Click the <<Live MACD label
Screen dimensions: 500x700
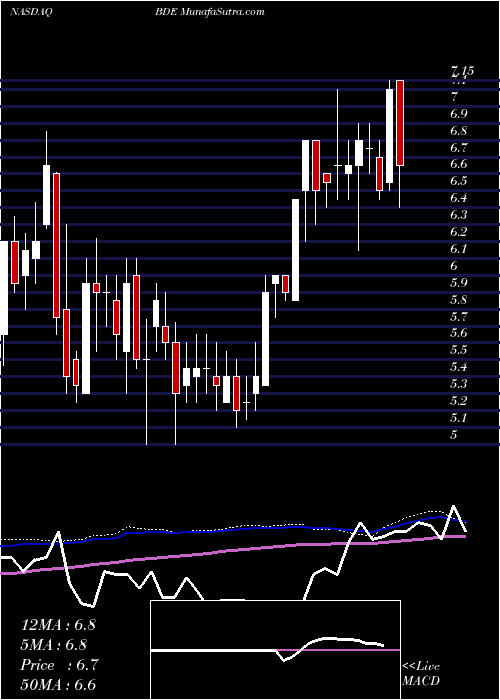tap(421, 674)
